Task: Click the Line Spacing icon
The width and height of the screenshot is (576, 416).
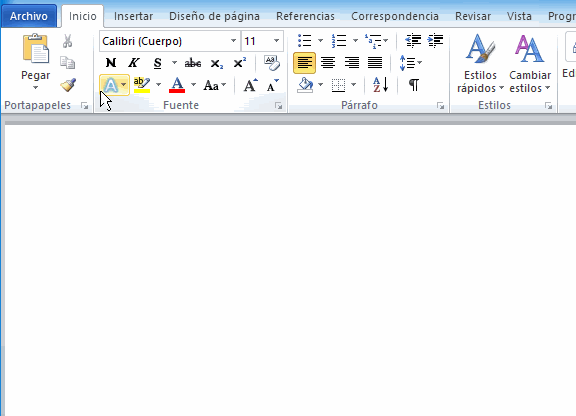Action: pyautogui.click(x=407, y=63)
